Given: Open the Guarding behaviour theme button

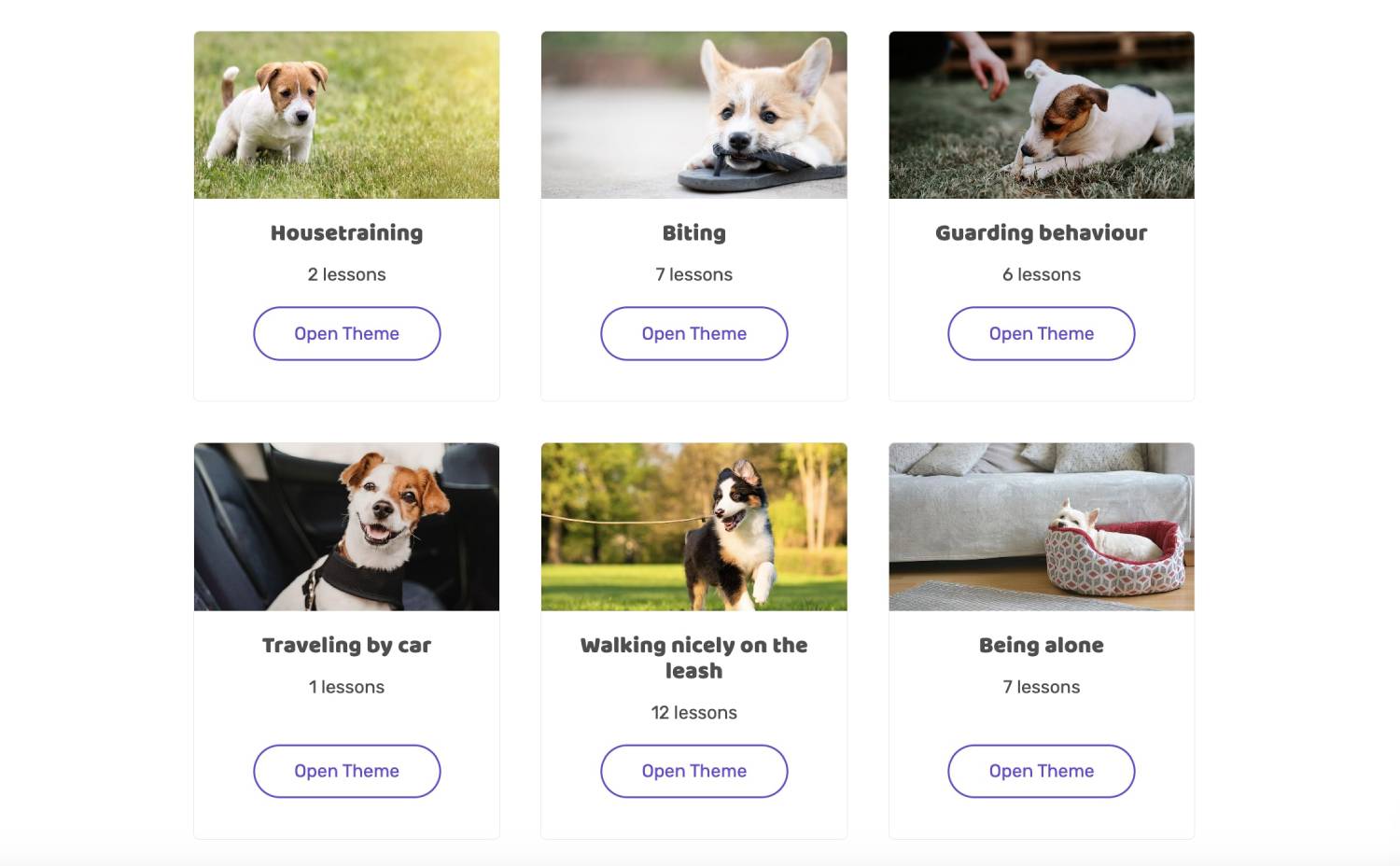Looking at the screenshot, I should [1041, 333].
